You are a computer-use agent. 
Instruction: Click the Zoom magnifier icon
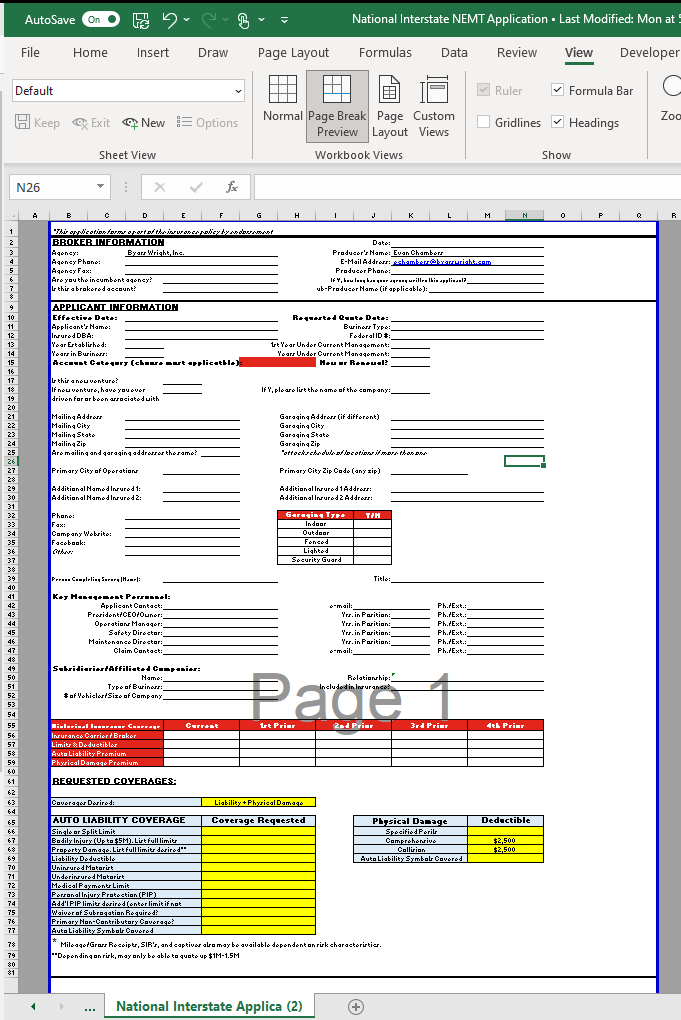coord(671,87)
